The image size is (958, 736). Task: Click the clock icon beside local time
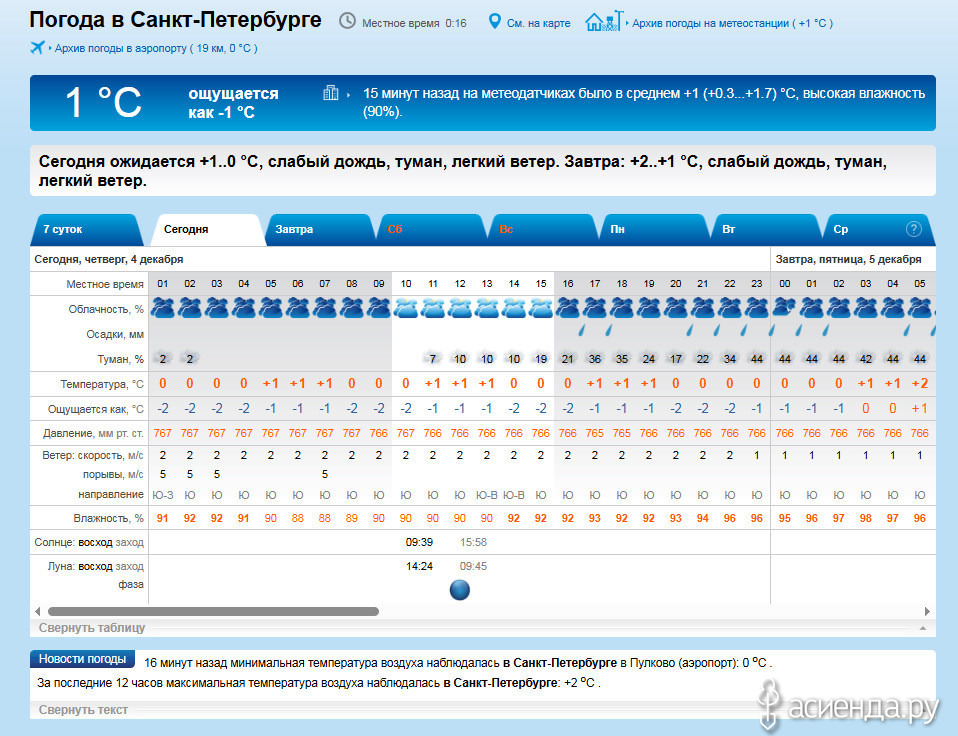pyautogui.click(x=347, y=21)
